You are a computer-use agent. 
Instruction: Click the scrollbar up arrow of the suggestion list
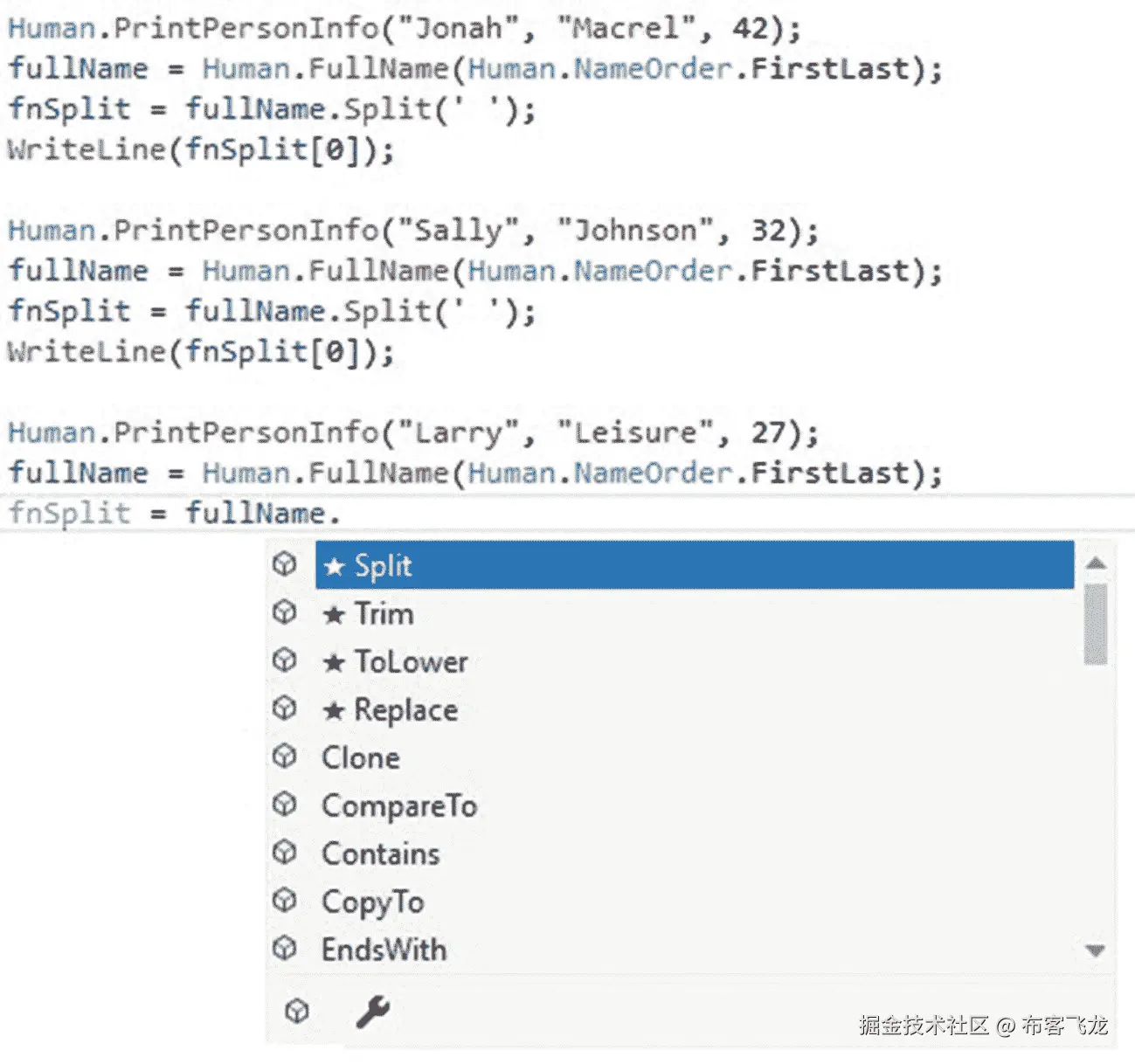pyautogui.click(x=1094, y=564)
